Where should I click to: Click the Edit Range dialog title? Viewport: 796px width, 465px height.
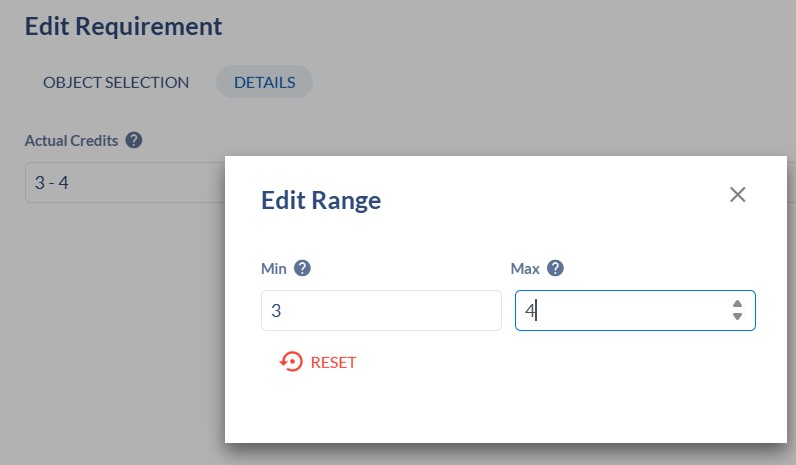pos(321,200)
